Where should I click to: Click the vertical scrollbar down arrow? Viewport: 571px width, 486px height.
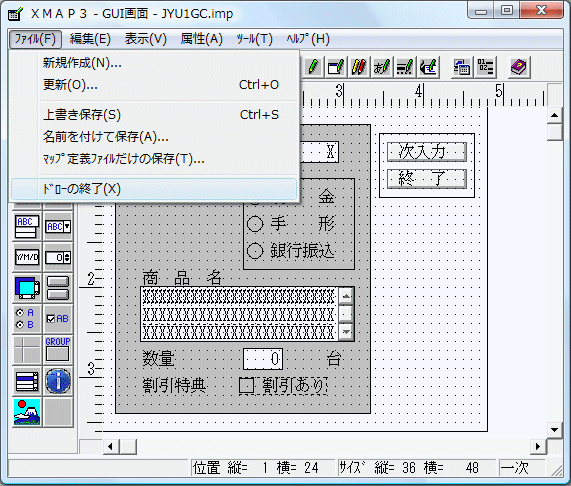click(555, 430)
